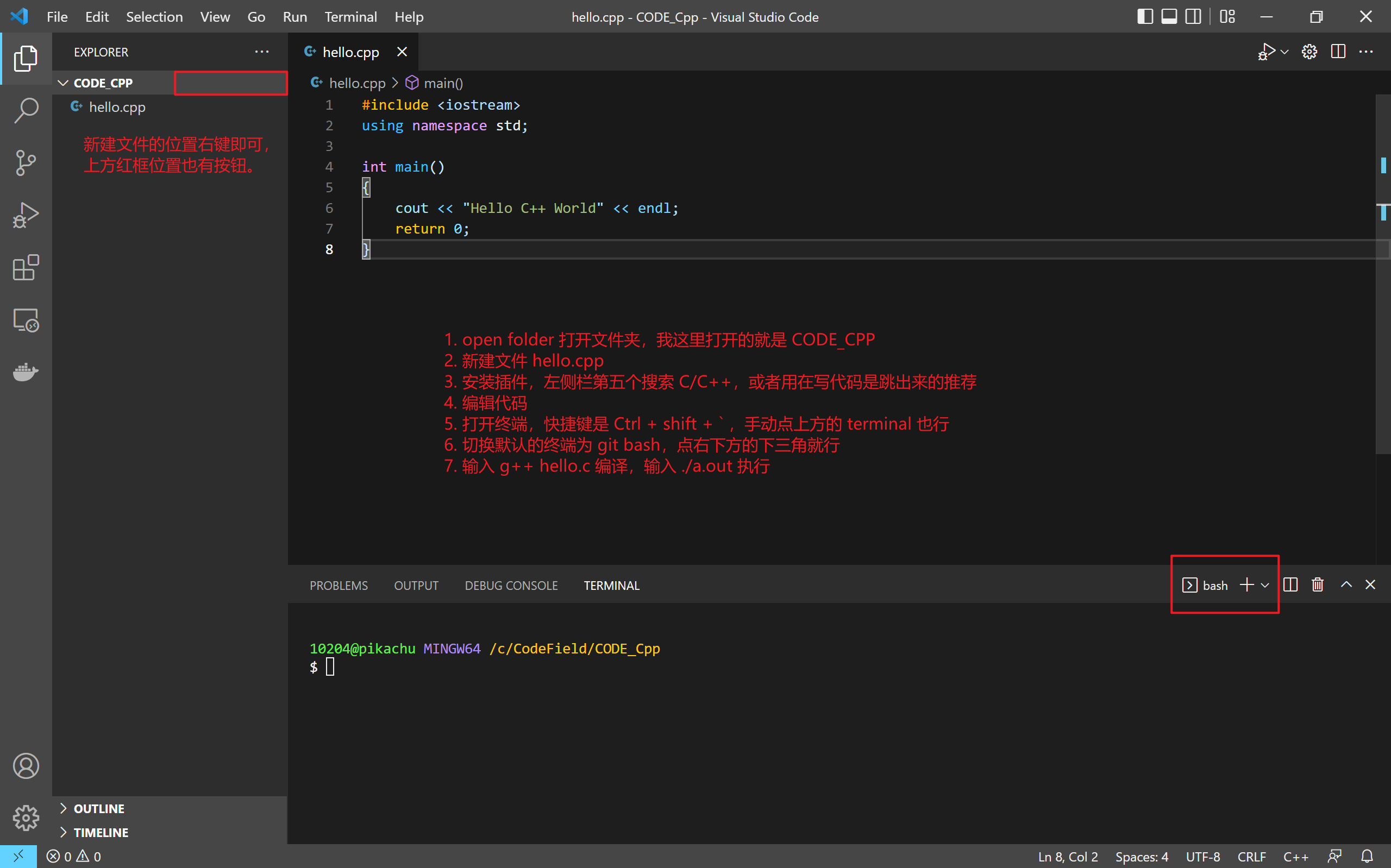Image resolution: width=1391 pixels, height=868 pixels.
Task: Open the File menu
Action: coord(57,17)
